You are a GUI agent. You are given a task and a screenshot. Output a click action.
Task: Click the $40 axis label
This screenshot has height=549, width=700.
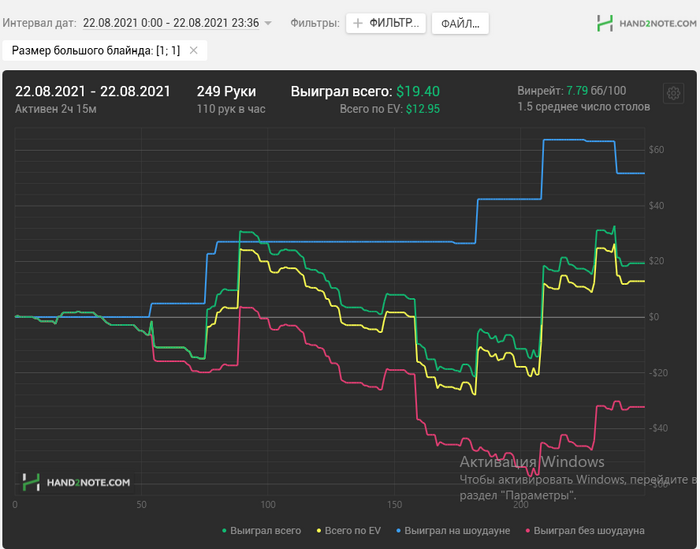tap(656, 205)
